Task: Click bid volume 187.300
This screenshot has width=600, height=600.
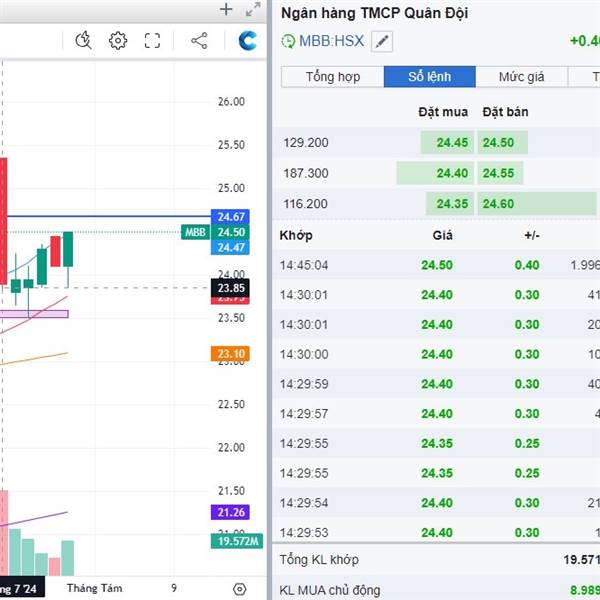Action: pos(306,173)
